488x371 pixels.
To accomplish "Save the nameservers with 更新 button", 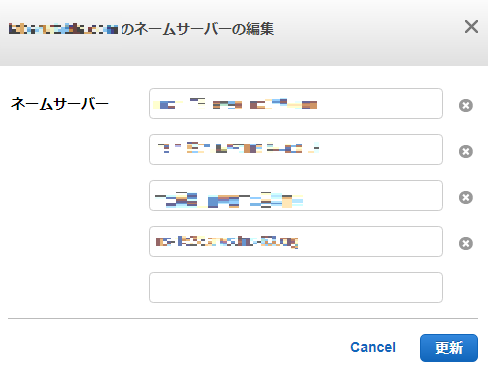I will (449, 348).
